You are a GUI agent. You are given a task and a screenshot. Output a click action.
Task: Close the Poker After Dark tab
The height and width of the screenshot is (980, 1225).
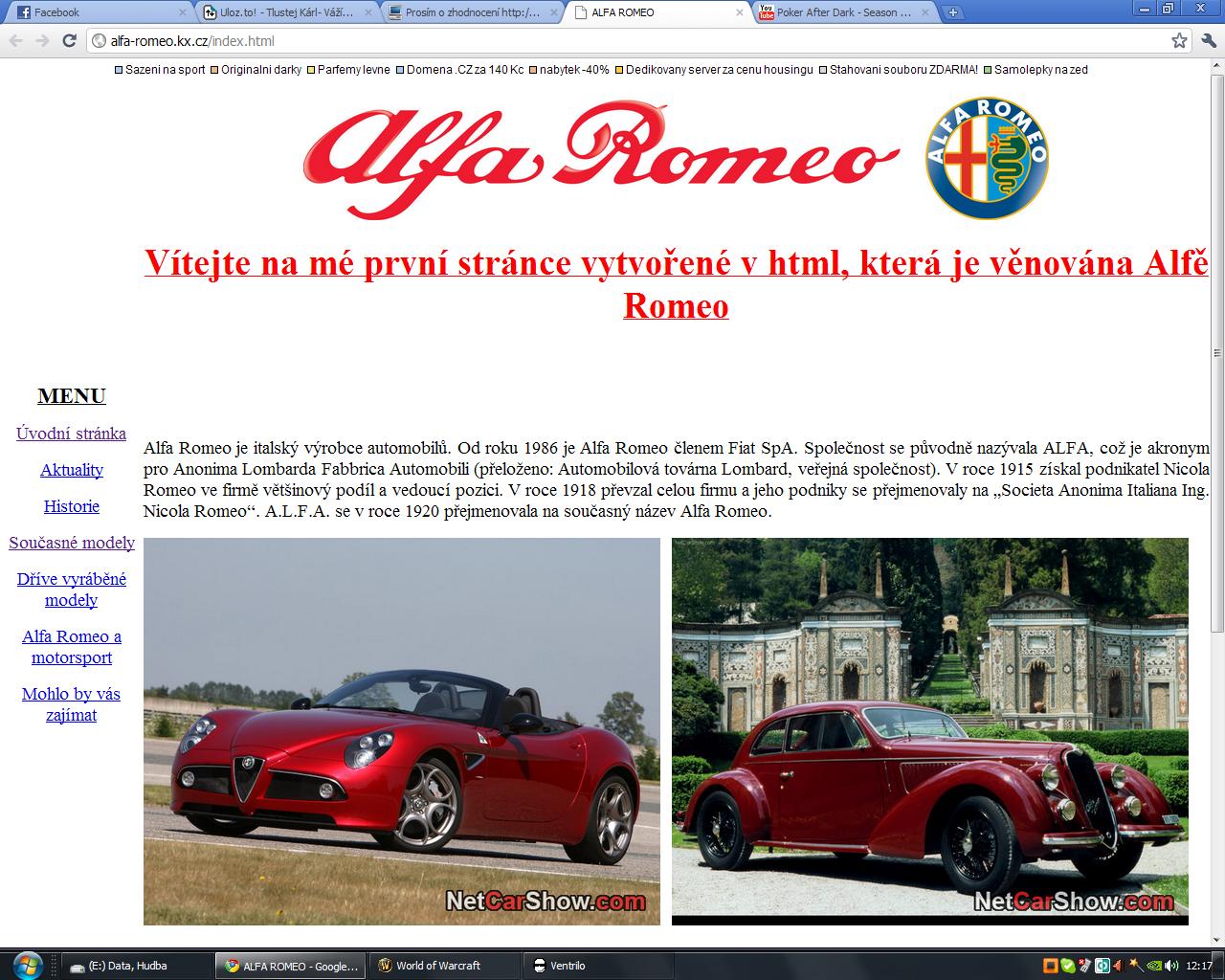[924, 12]
